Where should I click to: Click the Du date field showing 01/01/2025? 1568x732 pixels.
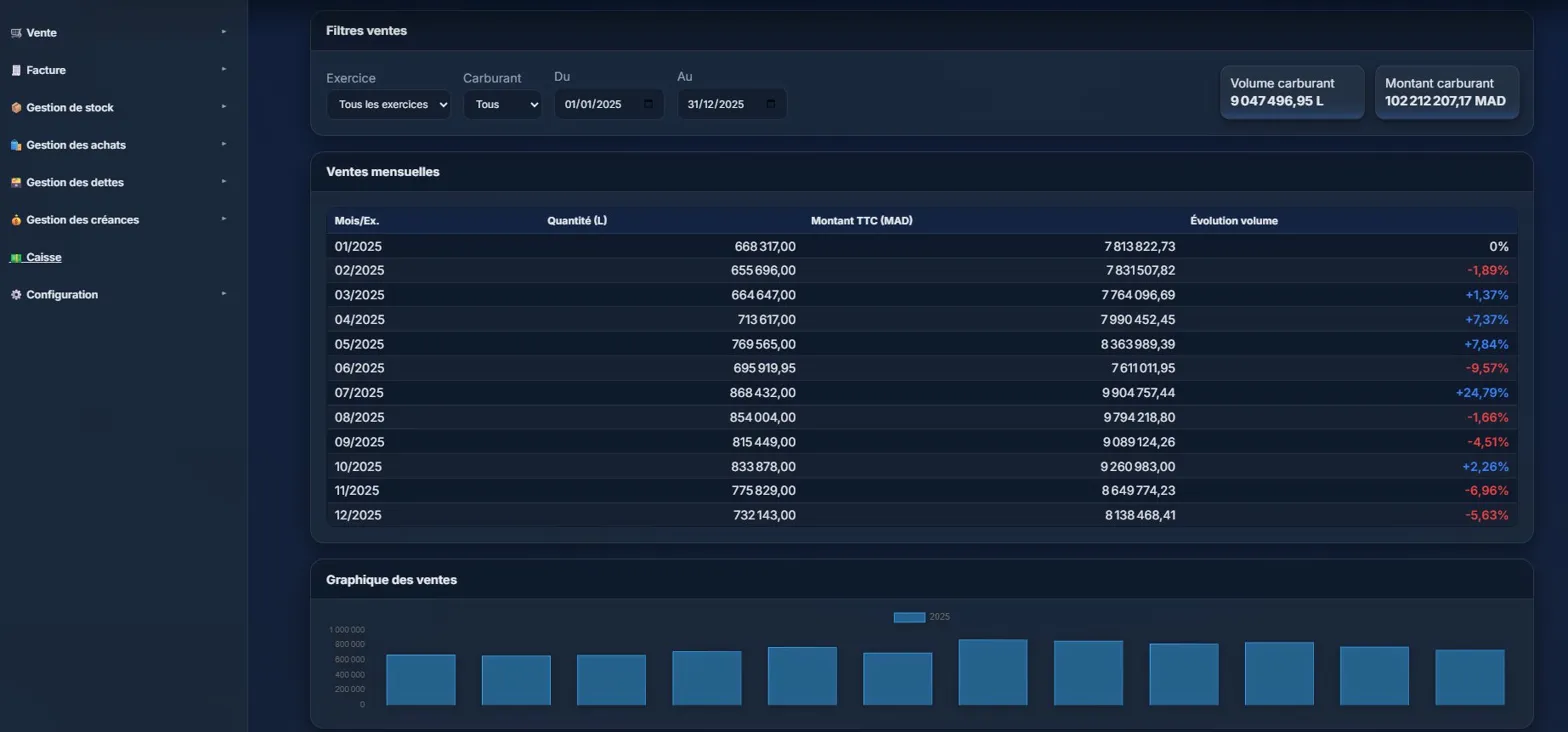click(x=595, y=104)
